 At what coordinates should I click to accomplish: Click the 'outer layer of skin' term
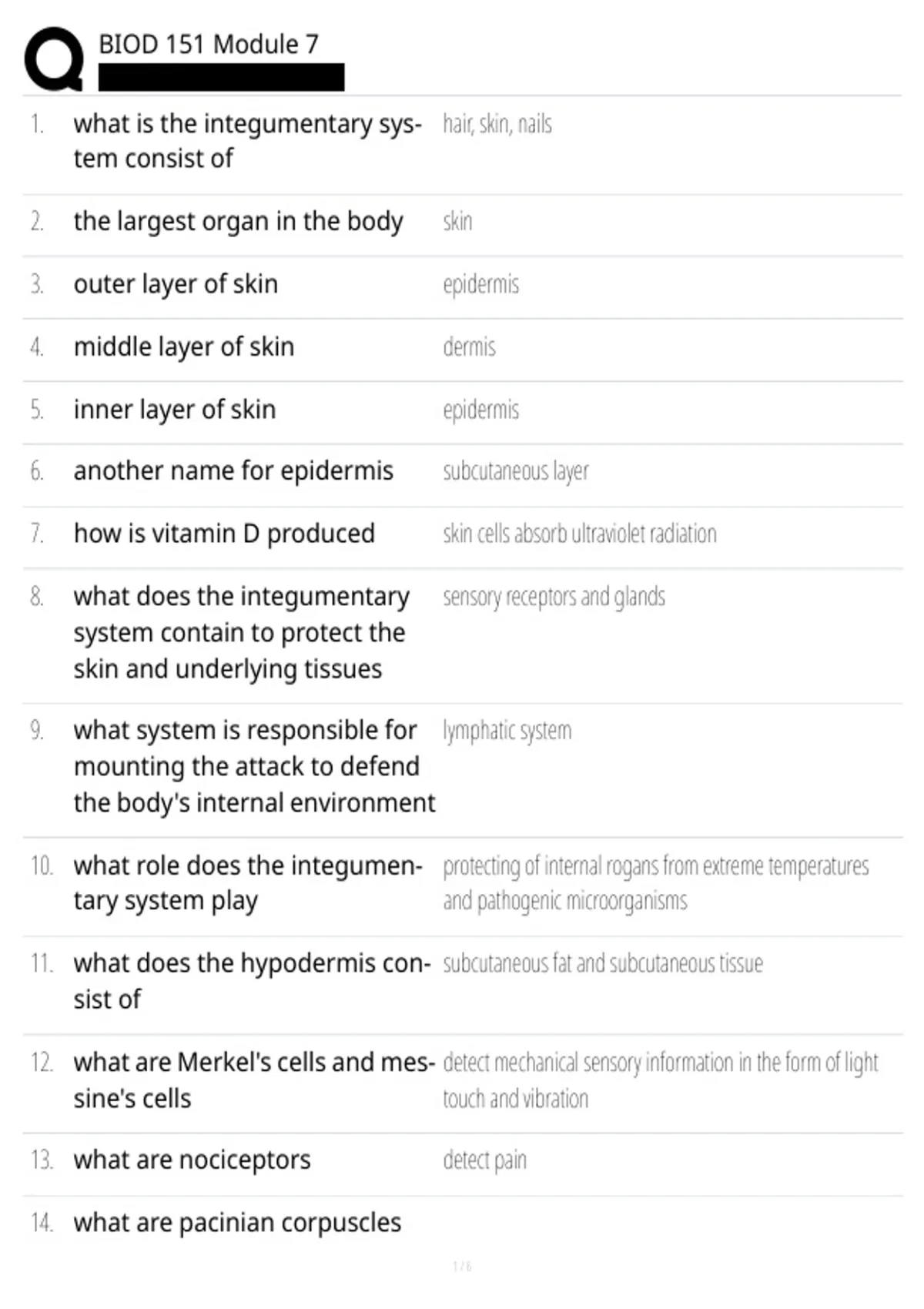coord(176,284)
